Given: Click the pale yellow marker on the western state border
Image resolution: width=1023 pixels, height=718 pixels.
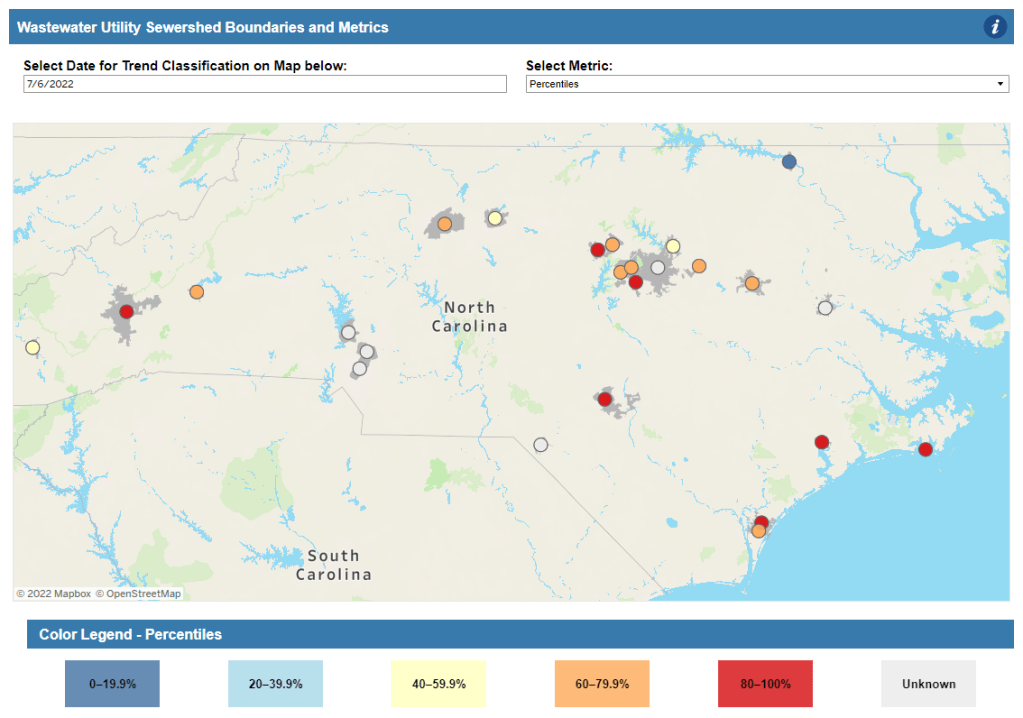Looking at the screenshot, I should click(x=31, y=347).
